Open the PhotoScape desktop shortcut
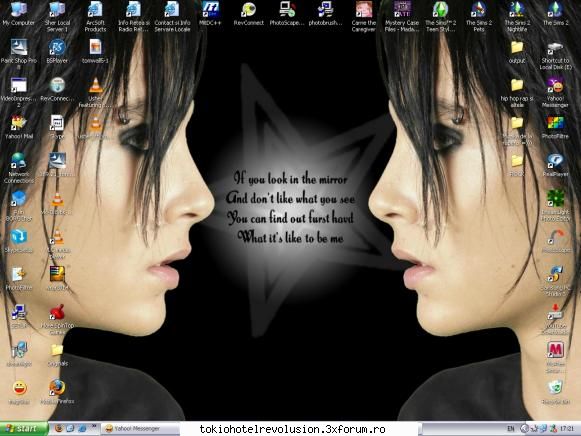Image resolution: width=581 pixels, height=436 pixels. pos(287,14)
